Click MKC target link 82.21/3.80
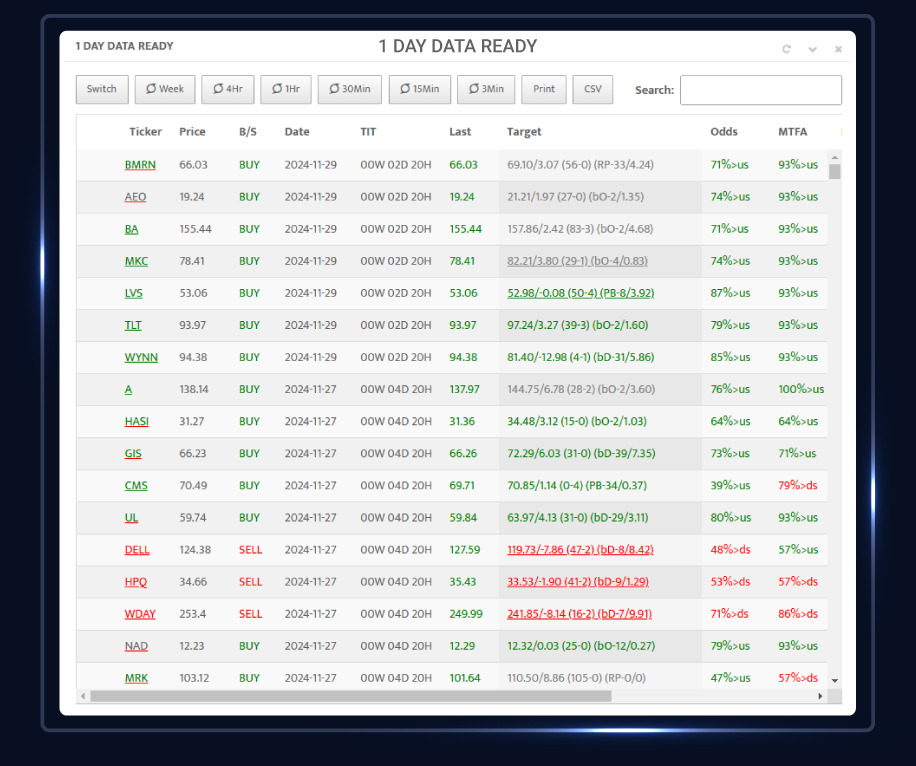Viewport: 916px width, 766px height. pos(577,261)
